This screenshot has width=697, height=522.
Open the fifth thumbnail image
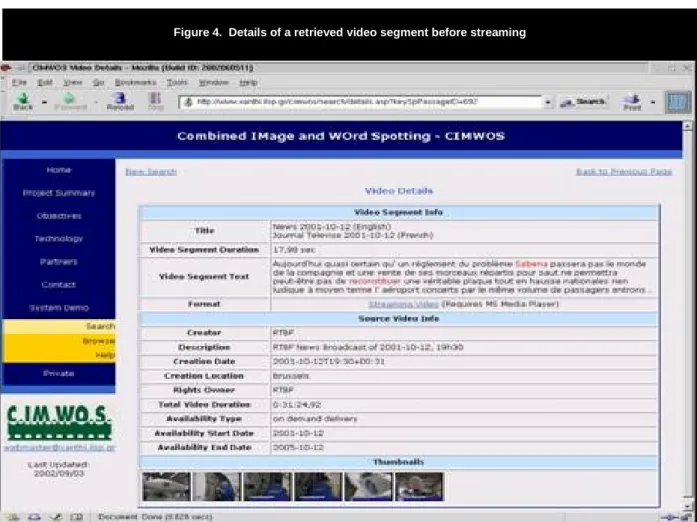(x=369, y=487)
